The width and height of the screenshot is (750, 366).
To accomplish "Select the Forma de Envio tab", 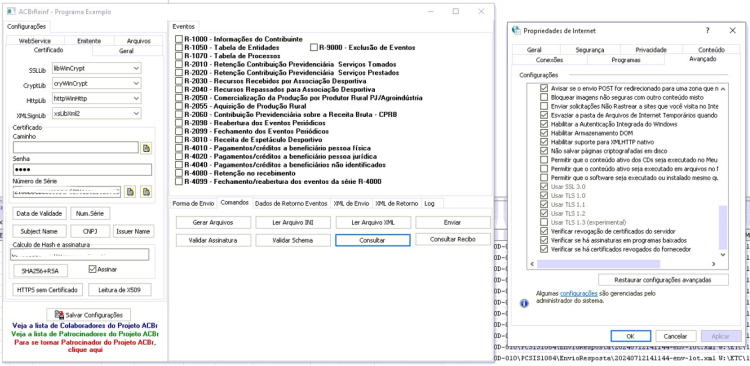I will 193,203.
